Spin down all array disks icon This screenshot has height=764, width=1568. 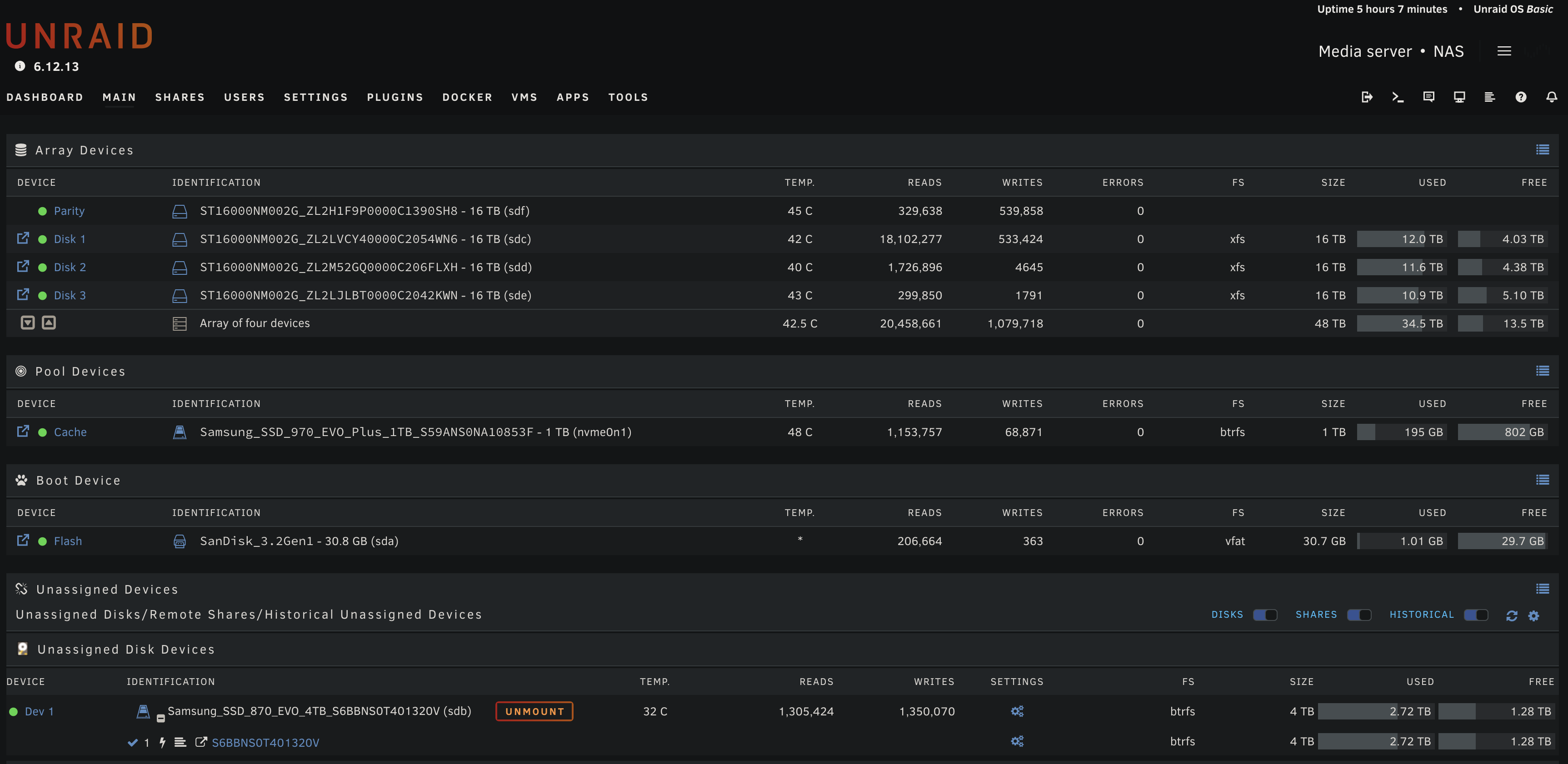[x=28, y=322]
